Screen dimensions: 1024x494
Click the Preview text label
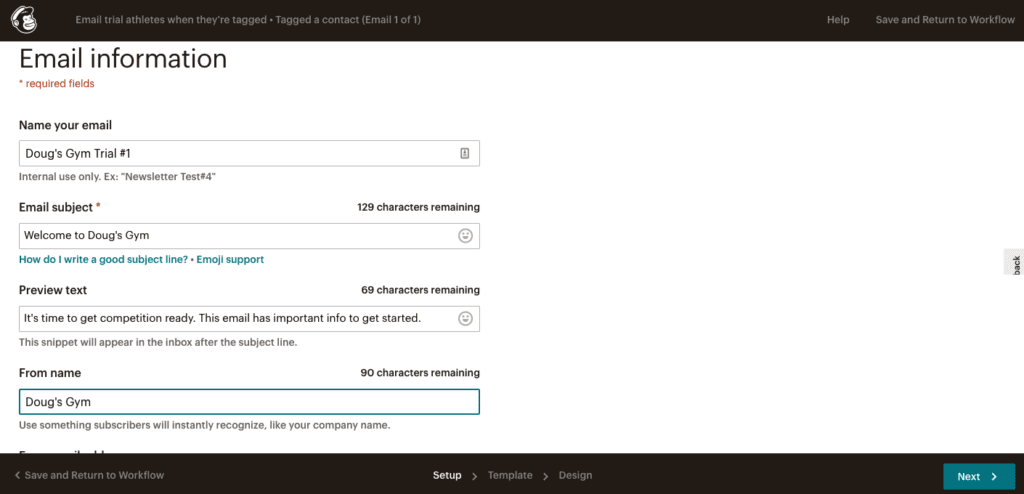pos(53,289)
